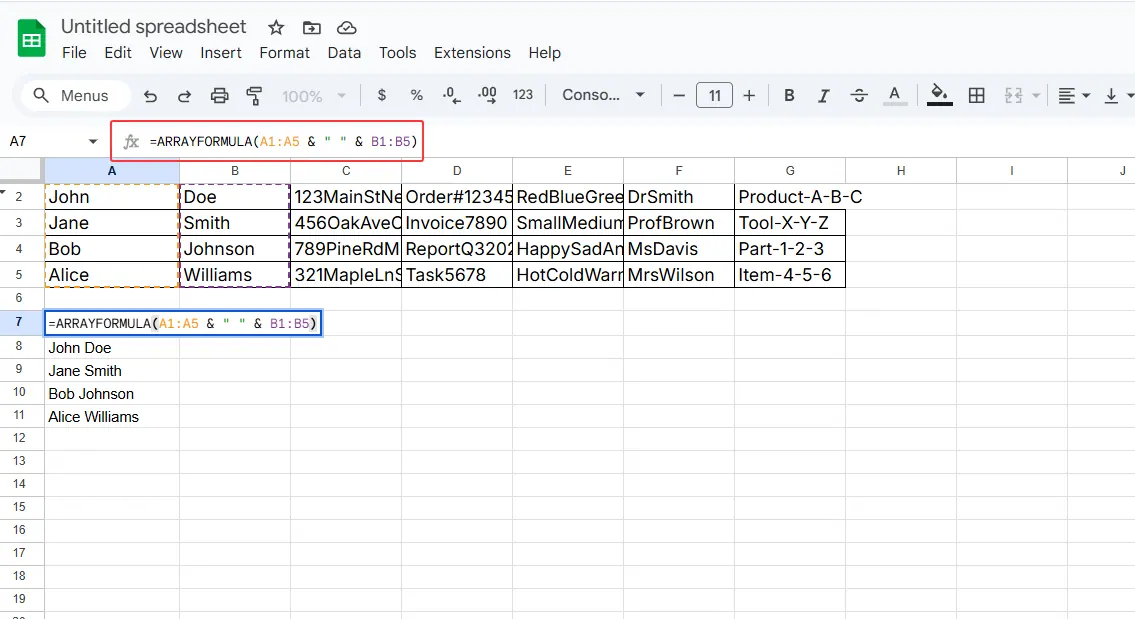The image size is (1135, 619).
Task: Star the Untitled spreadsheet
Action: [x=276, y=27]
